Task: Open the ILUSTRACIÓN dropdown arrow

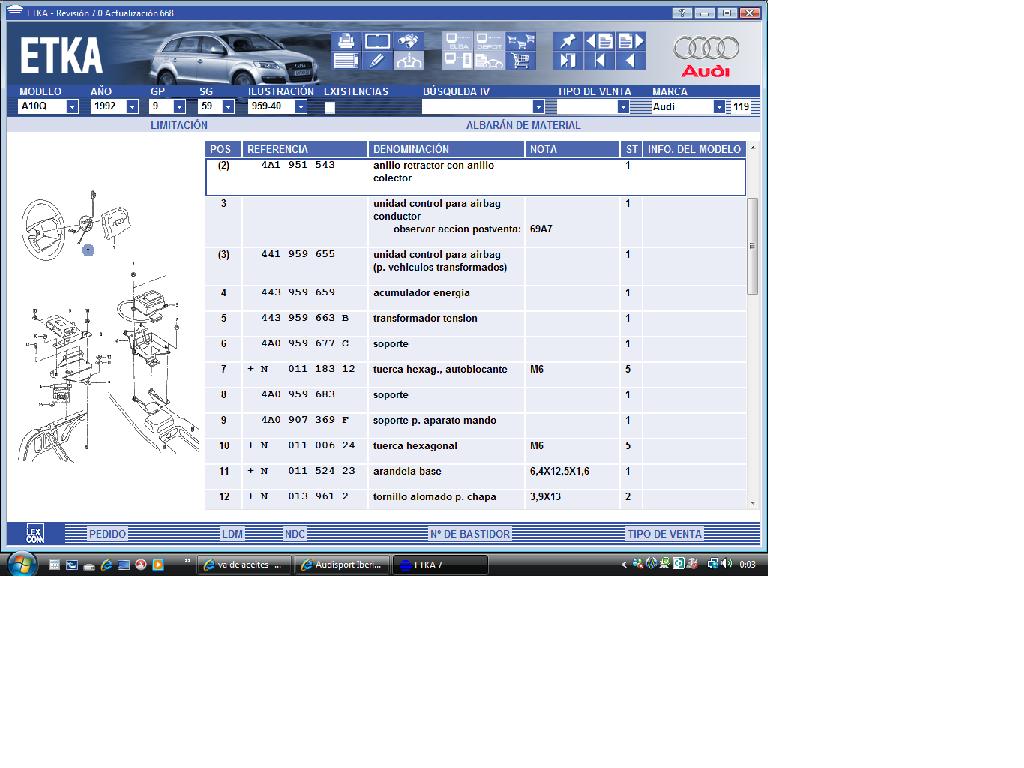Action: 300,106
